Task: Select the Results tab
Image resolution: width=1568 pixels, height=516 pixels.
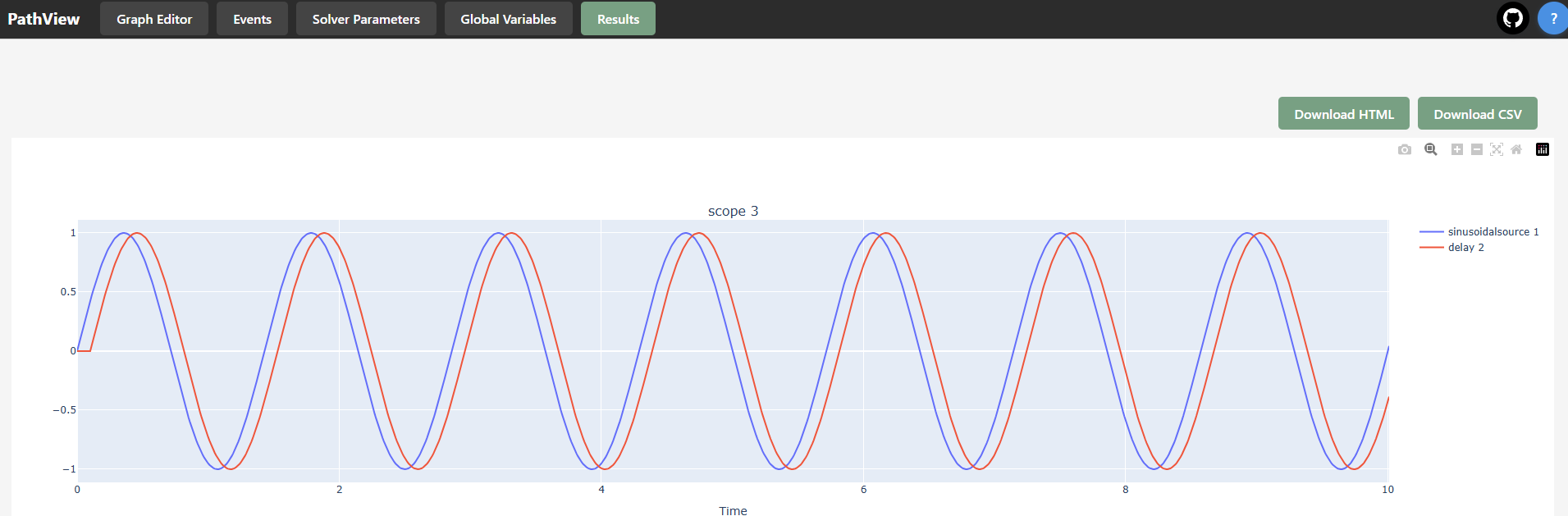Action: (618, 19)
